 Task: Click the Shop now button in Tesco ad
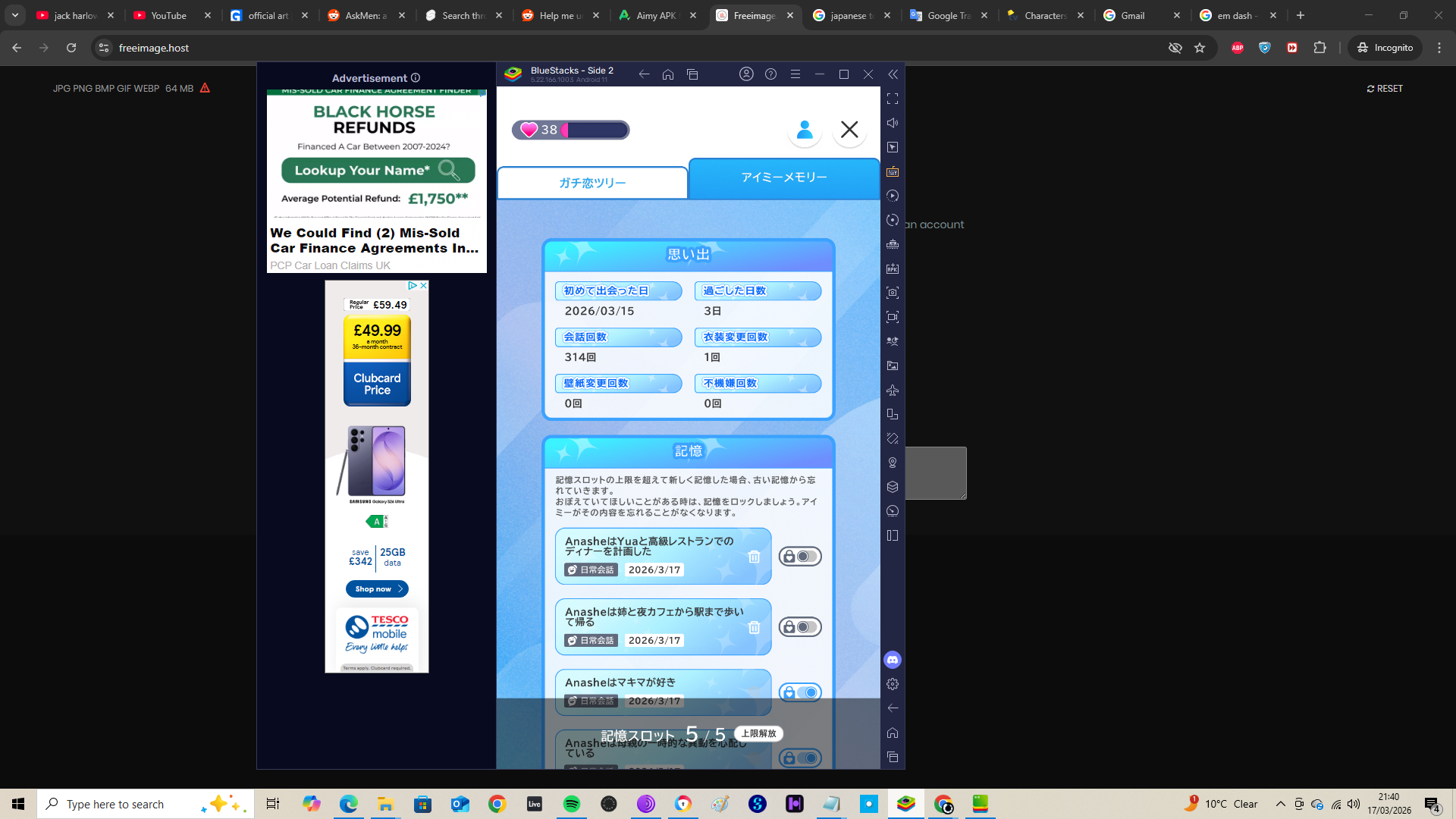click(x=377, y=589)
